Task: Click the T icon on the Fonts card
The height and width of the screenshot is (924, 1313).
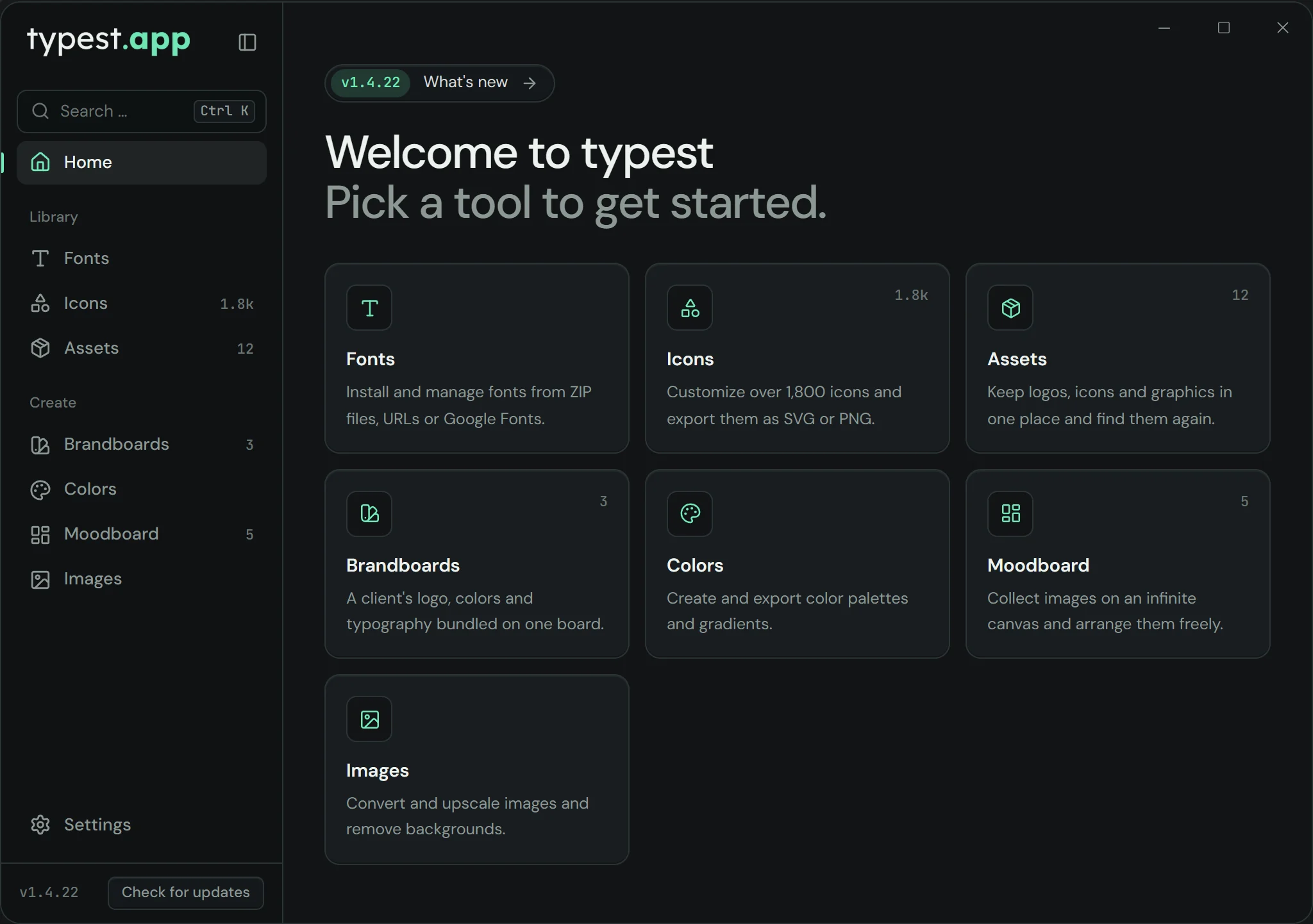Action: pyautogui.click(x=369, y=308)
